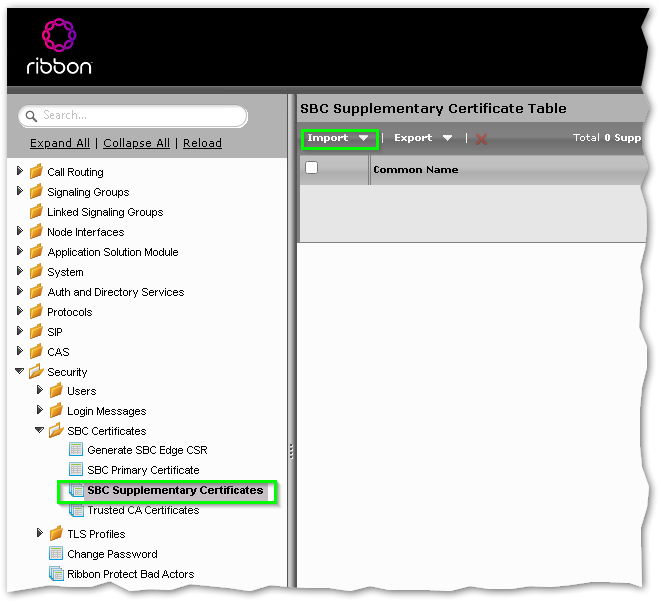Click the Ribbon logo in the header
The height and width of the screenshot is (603, 661).
tap(59, 46)
